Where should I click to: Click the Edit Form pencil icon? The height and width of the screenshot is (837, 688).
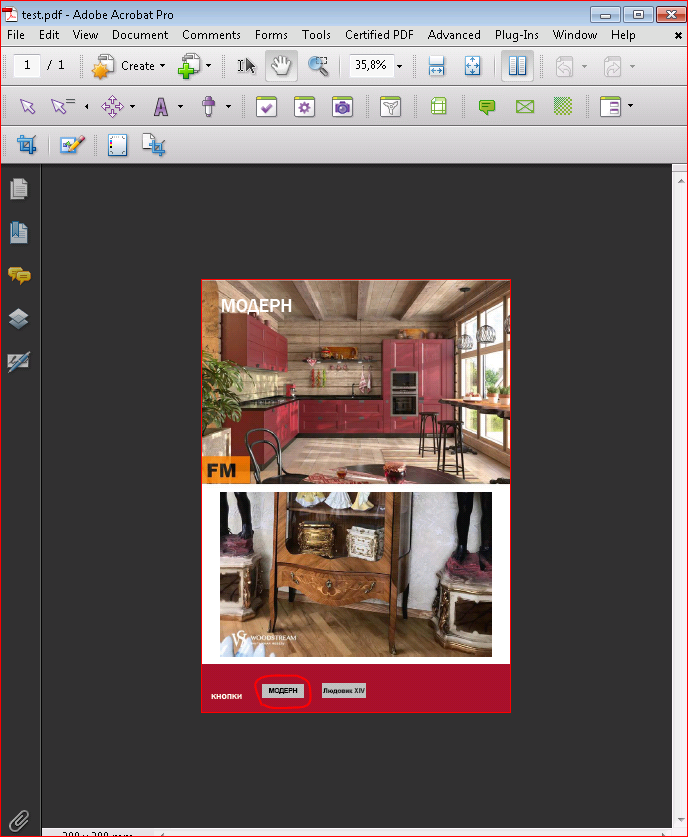72,145
